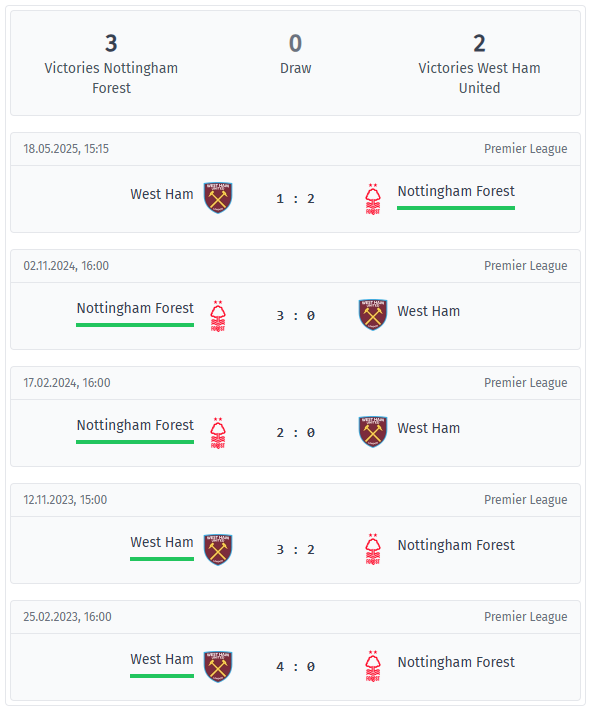Select West Ham name in 12.11.2023 match

162,542
